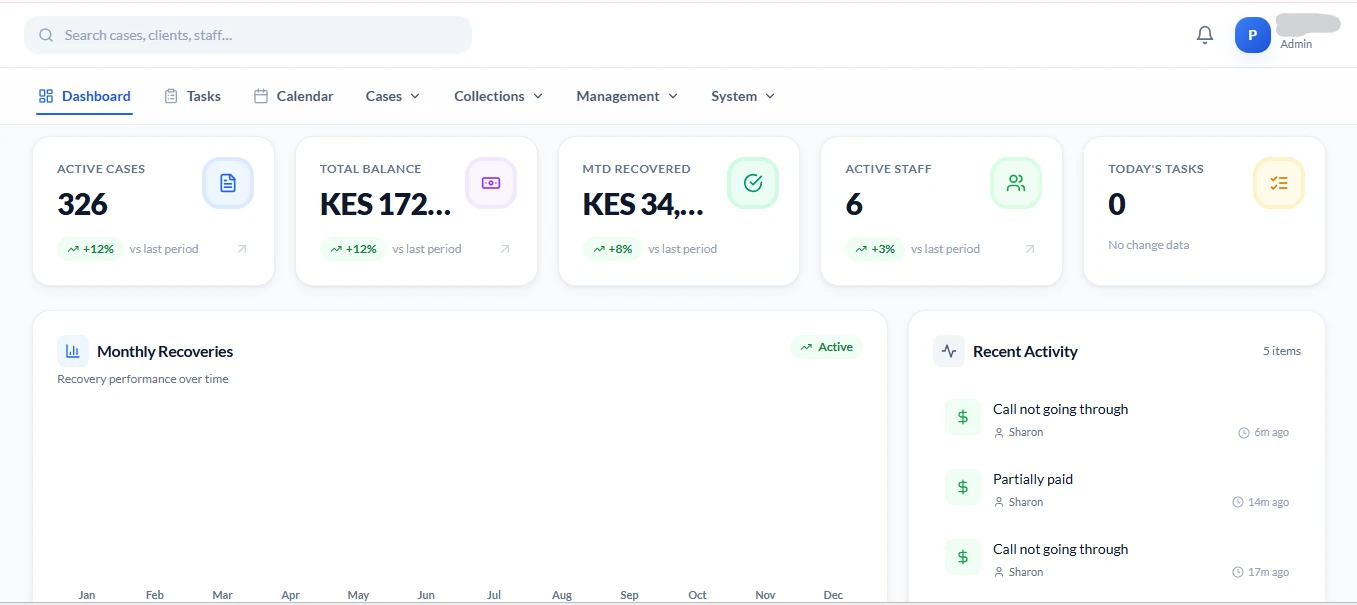
Task: Click the Recent Activity heading
Action: click(1025, 351)
